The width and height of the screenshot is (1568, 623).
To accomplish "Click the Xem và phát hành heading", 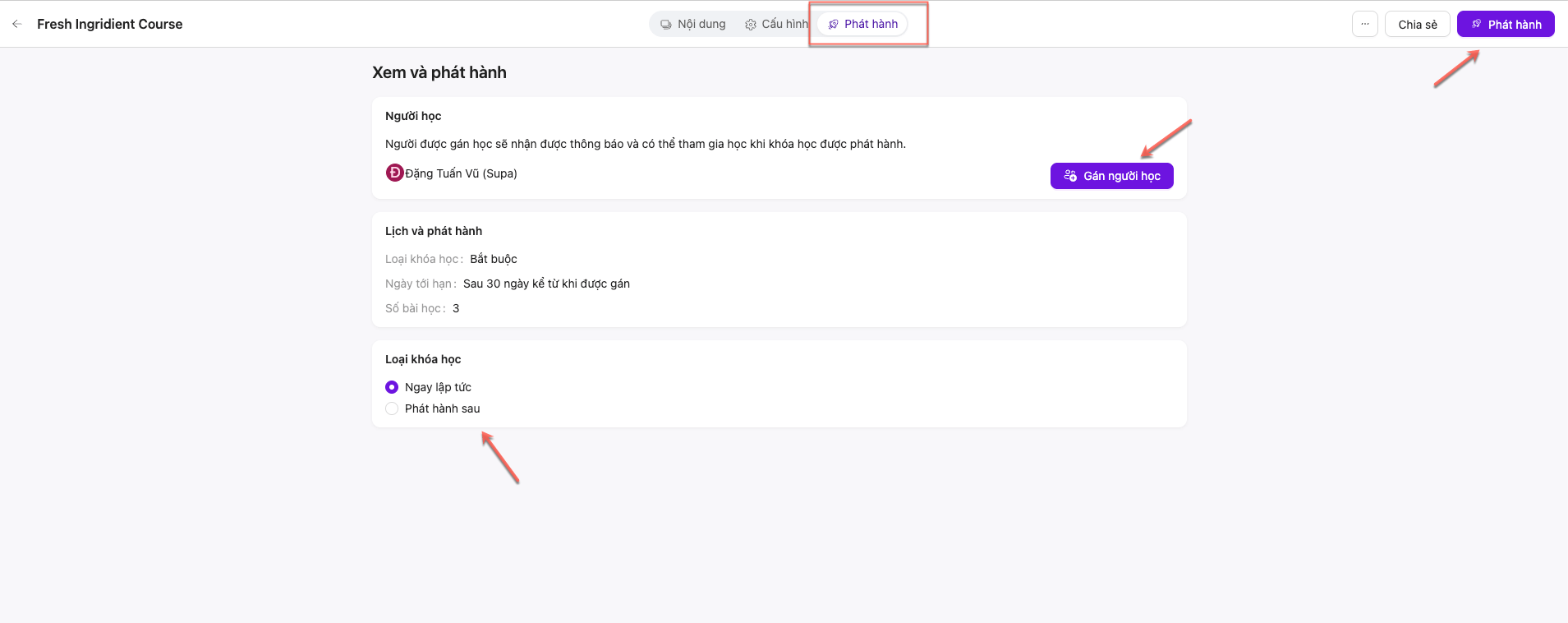I will [x=439, y=72].
